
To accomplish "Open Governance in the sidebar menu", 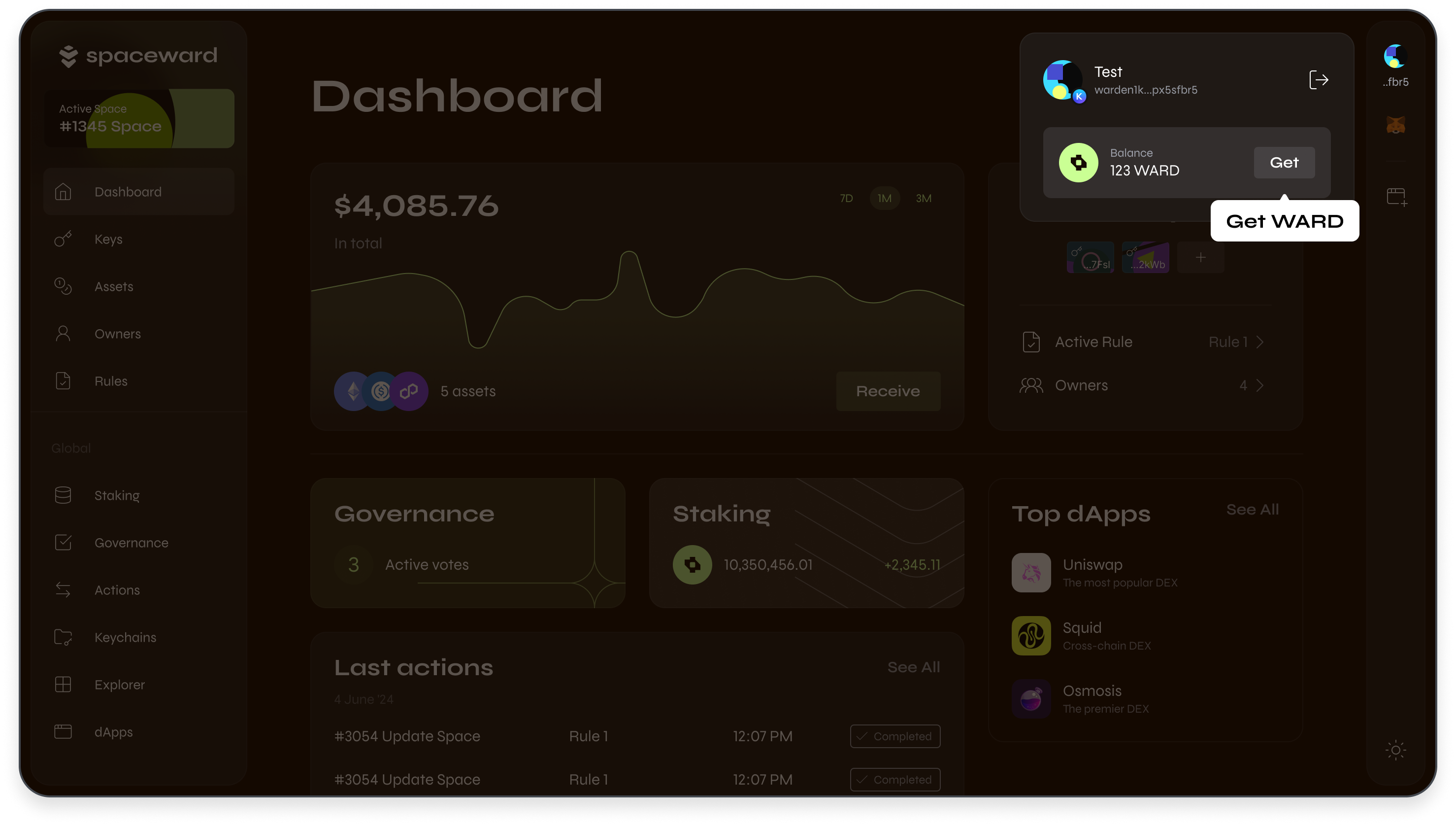I will click(131, 543).
